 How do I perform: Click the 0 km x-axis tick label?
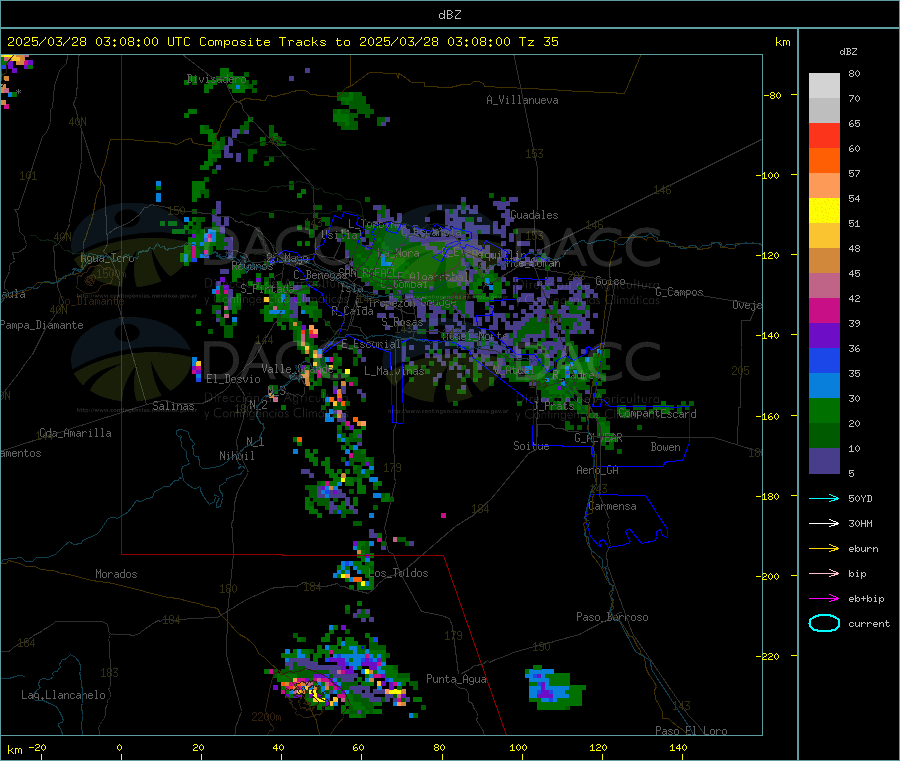119,747
